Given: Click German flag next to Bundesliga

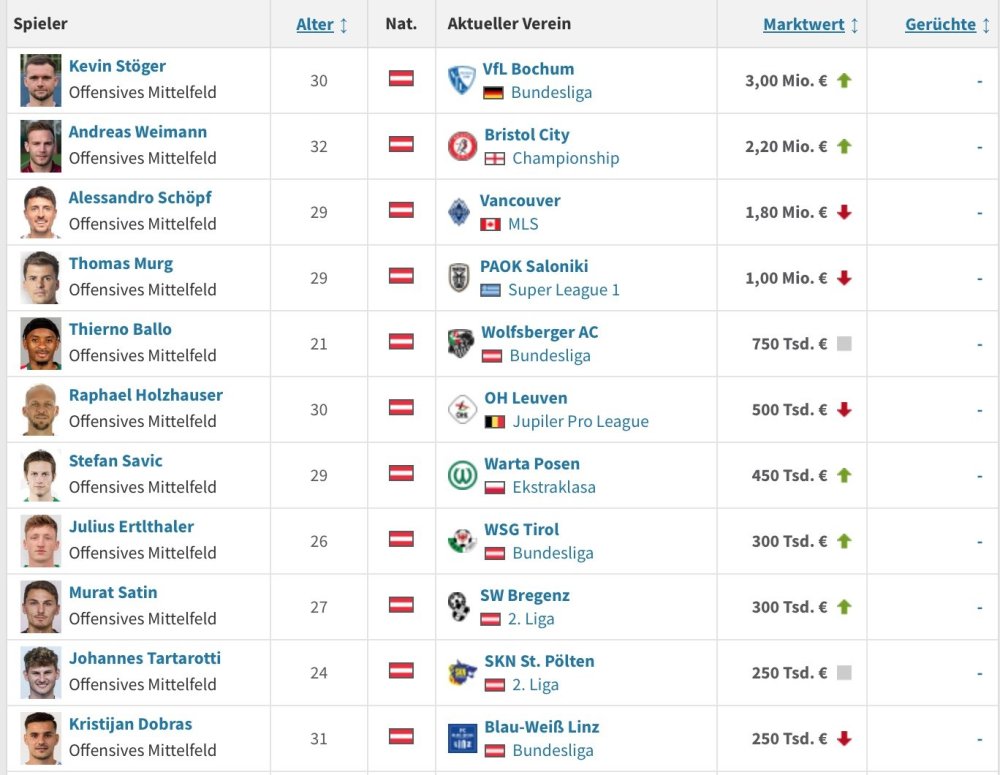Looking at the screenshot, I should (x=493, y=93).
